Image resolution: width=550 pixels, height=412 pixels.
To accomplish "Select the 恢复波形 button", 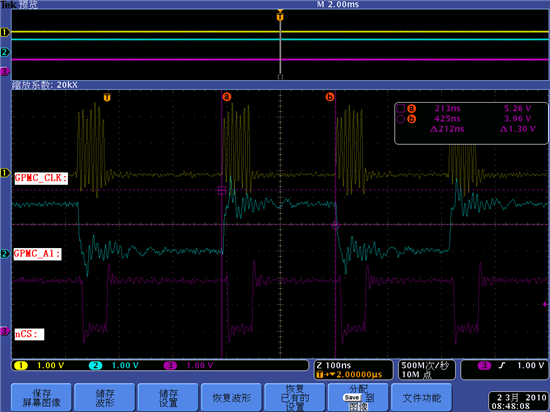I will pyautogui.click(x=232, y=398).
